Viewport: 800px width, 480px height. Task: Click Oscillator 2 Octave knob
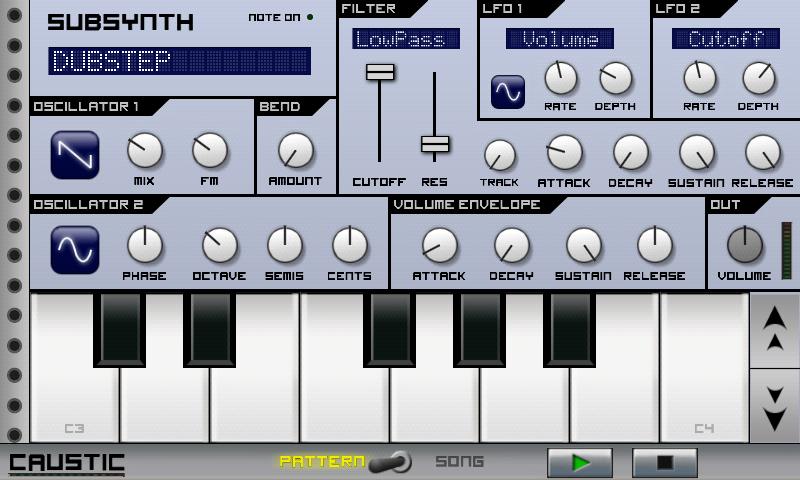click(219, 245)
